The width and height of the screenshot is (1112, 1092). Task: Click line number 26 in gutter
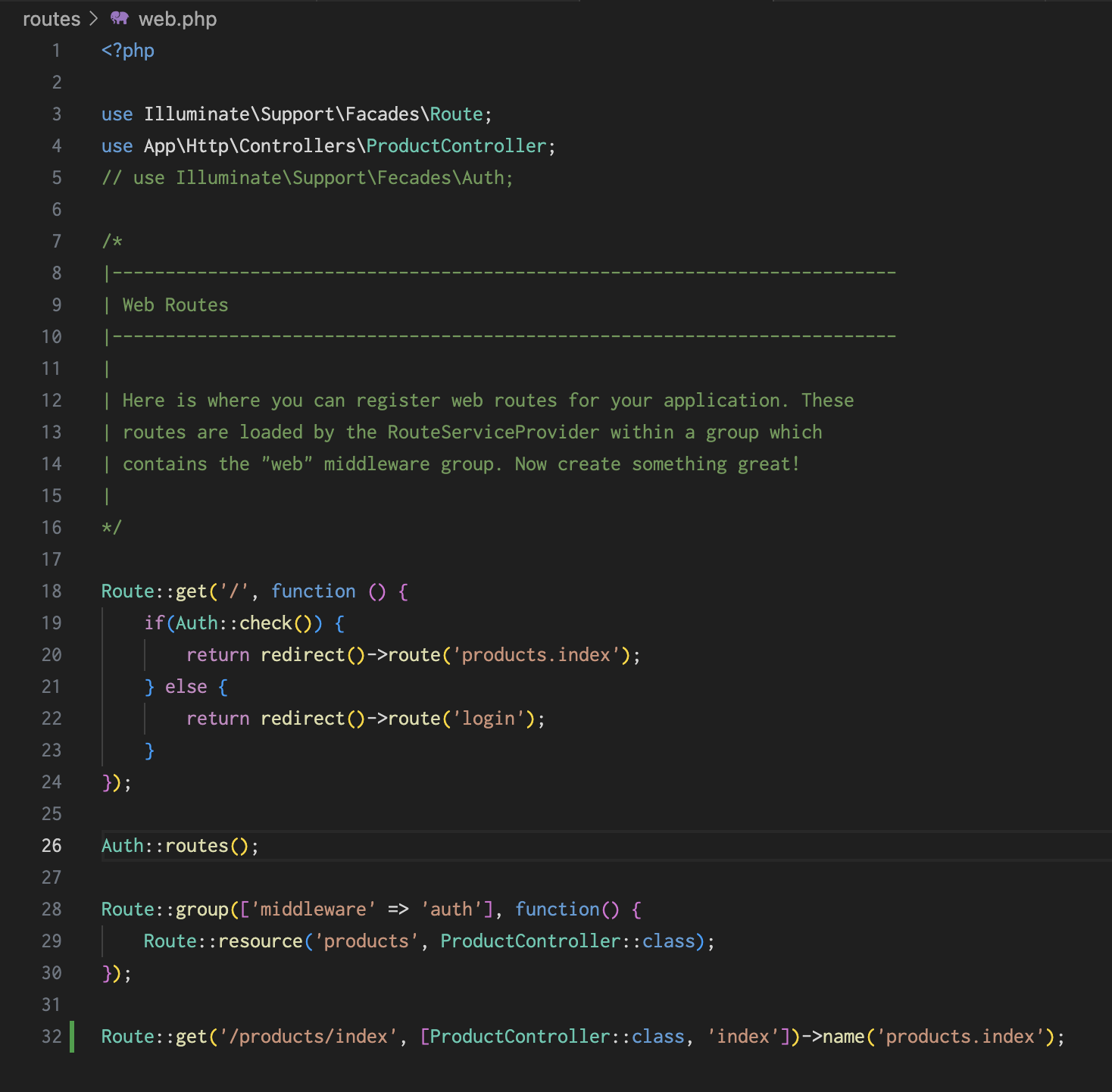[x=52, y=846]
